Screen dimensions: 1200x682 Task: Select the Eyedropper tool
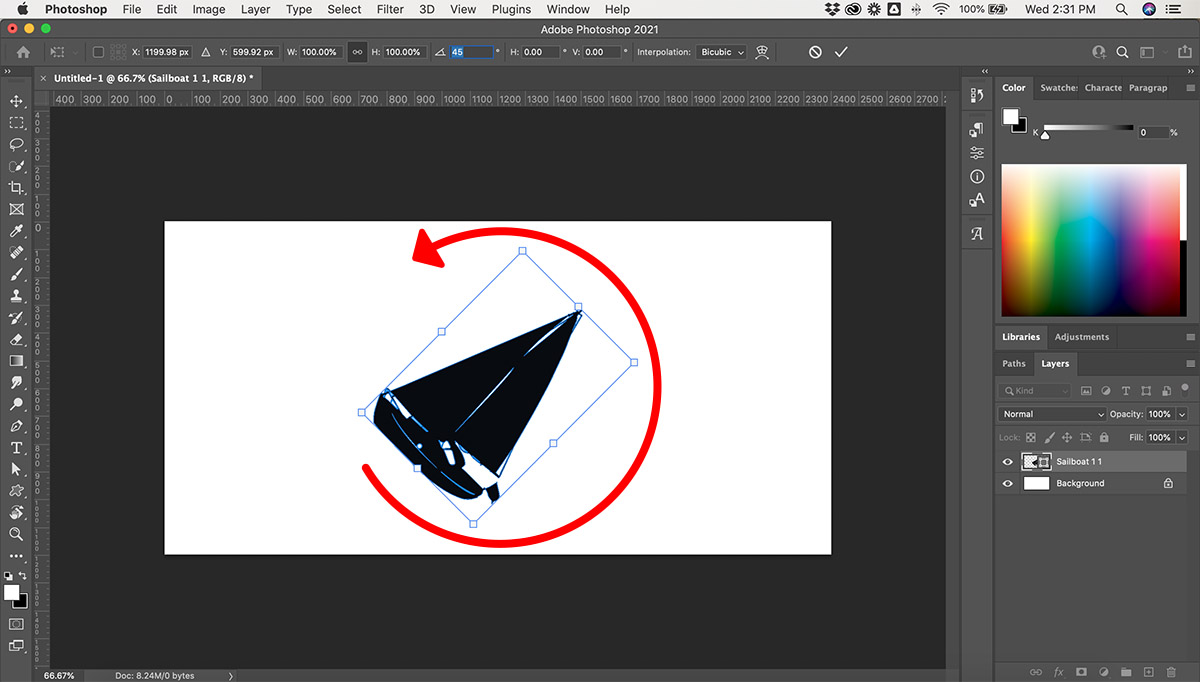16,231
